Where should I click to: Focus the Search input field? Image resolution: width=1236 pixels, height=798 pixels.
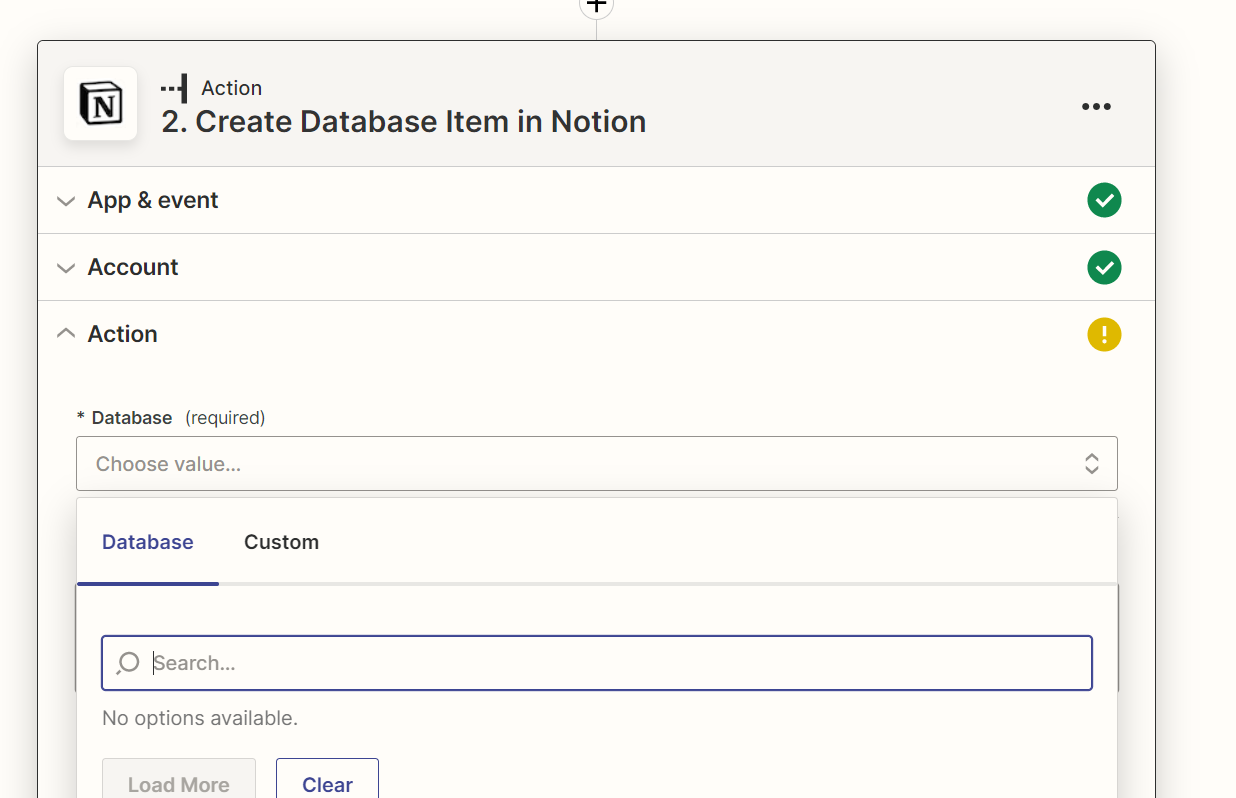coord(596,663)
